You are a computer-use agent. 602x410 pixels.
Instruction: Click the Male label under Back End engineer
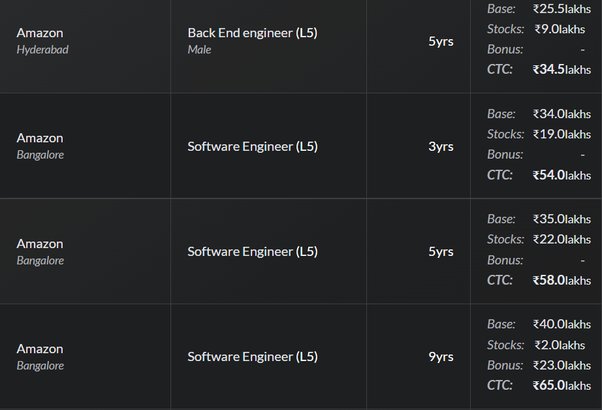pyautogui.click(x=199, y=50)
